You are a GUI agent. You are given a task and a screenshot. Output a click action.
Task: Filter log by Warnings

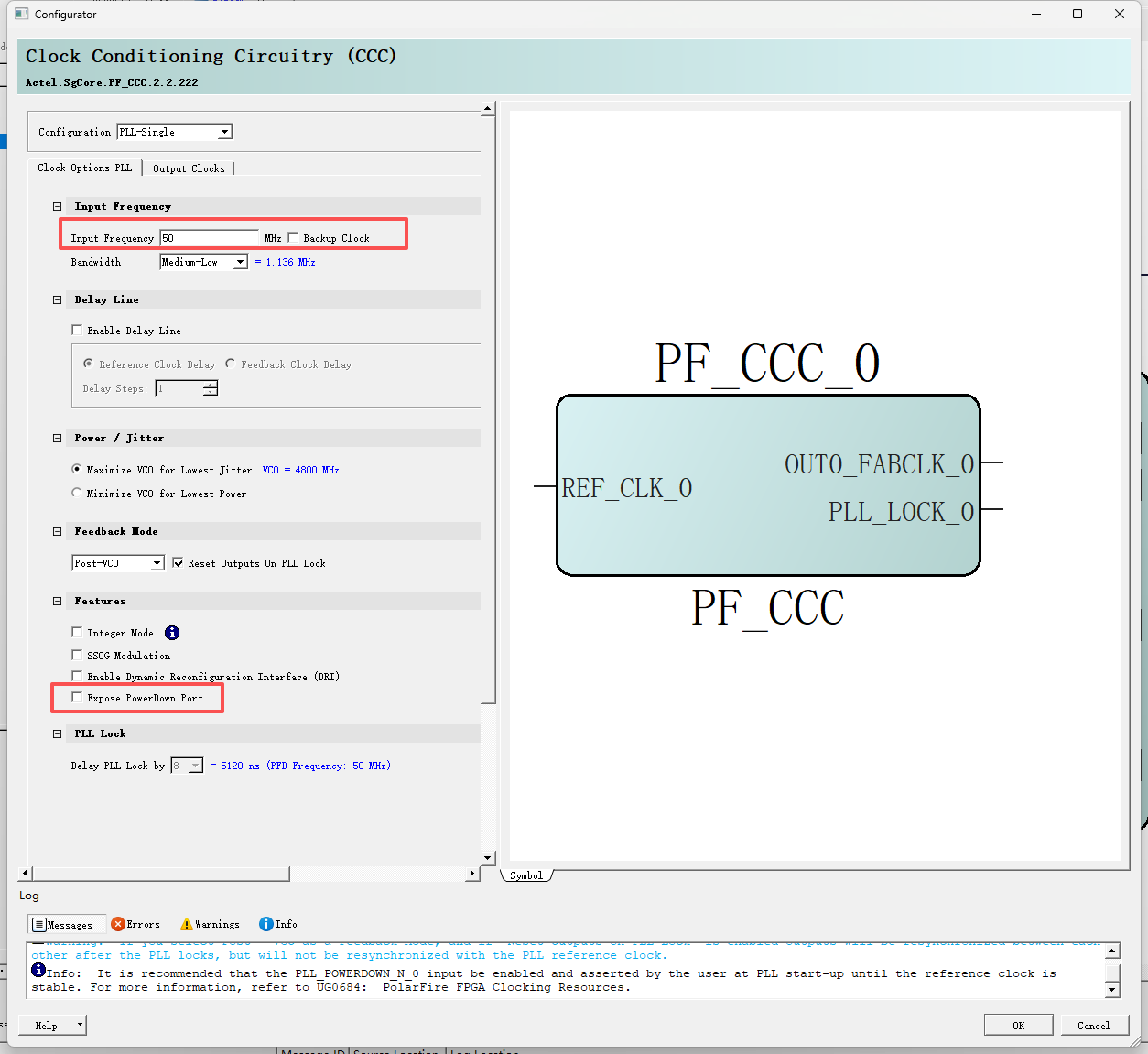[211, 924]
